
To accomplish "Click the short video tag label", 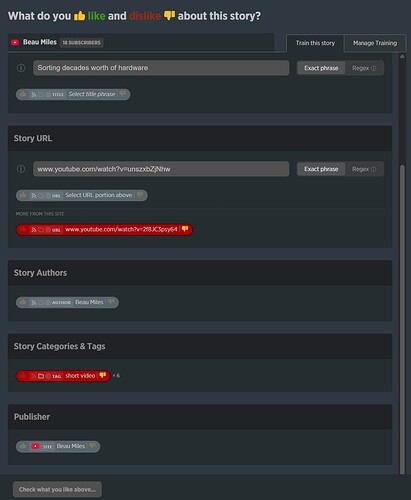I will [80, 376].
